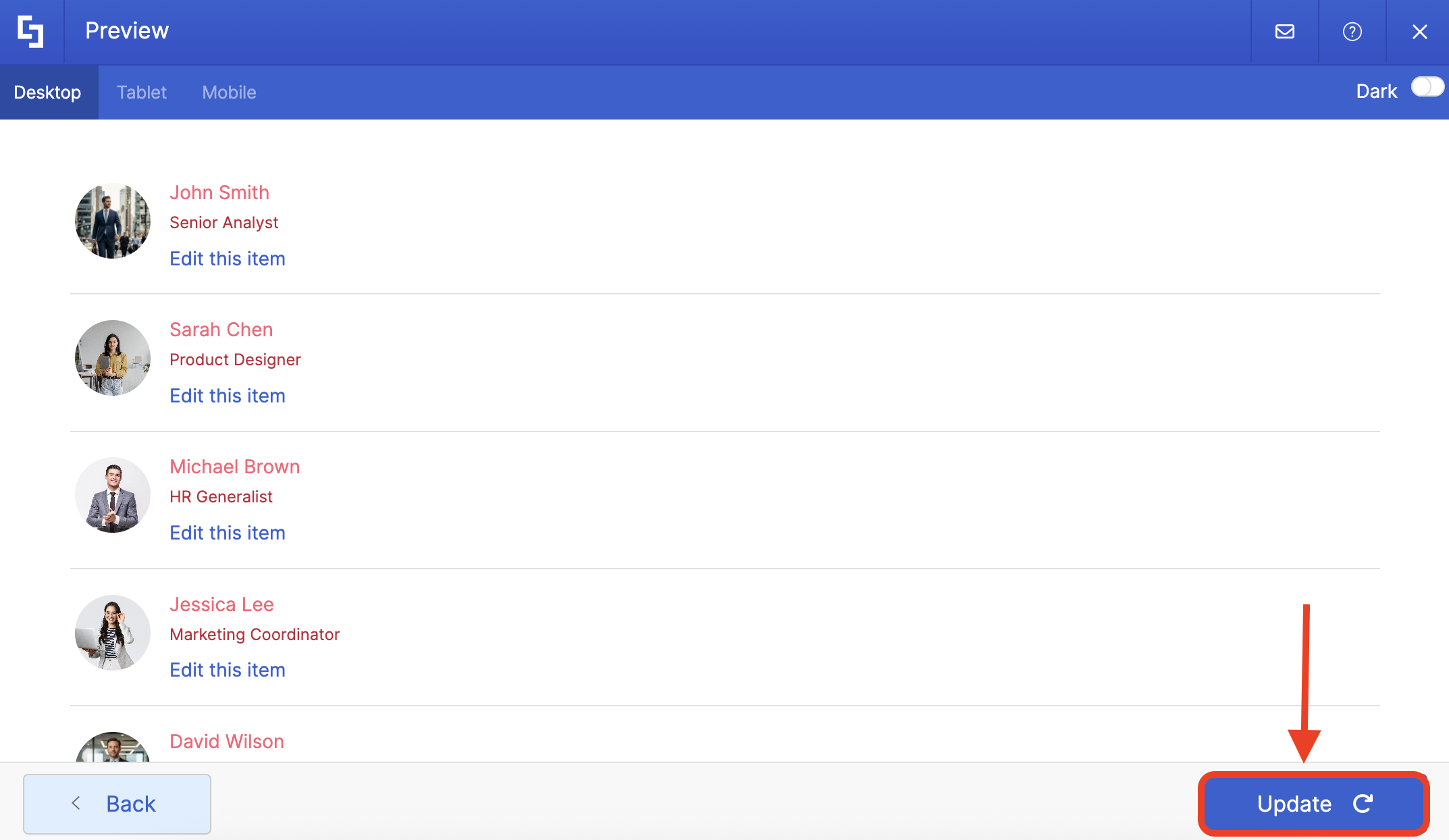The width and height of the screenshot is (1449, 840).
Task: Switch to the Tablet preview tab
Action: [x=141, y=93]
